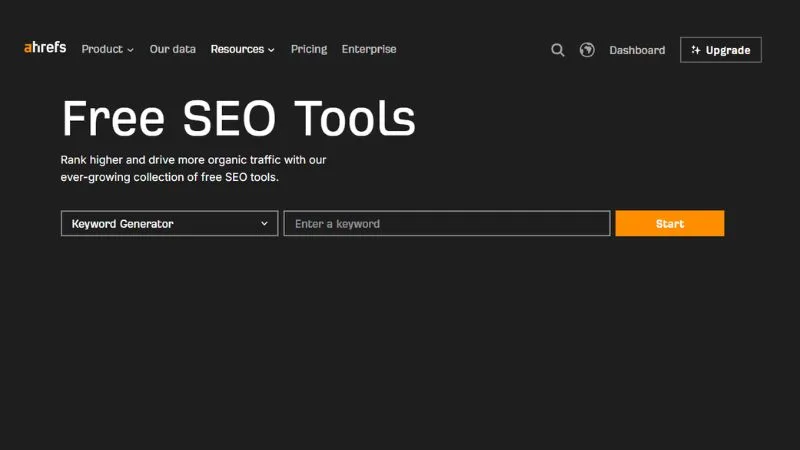Click the orange Start button
The width and height of the screenshot is (800, 450).
point(669,223)
